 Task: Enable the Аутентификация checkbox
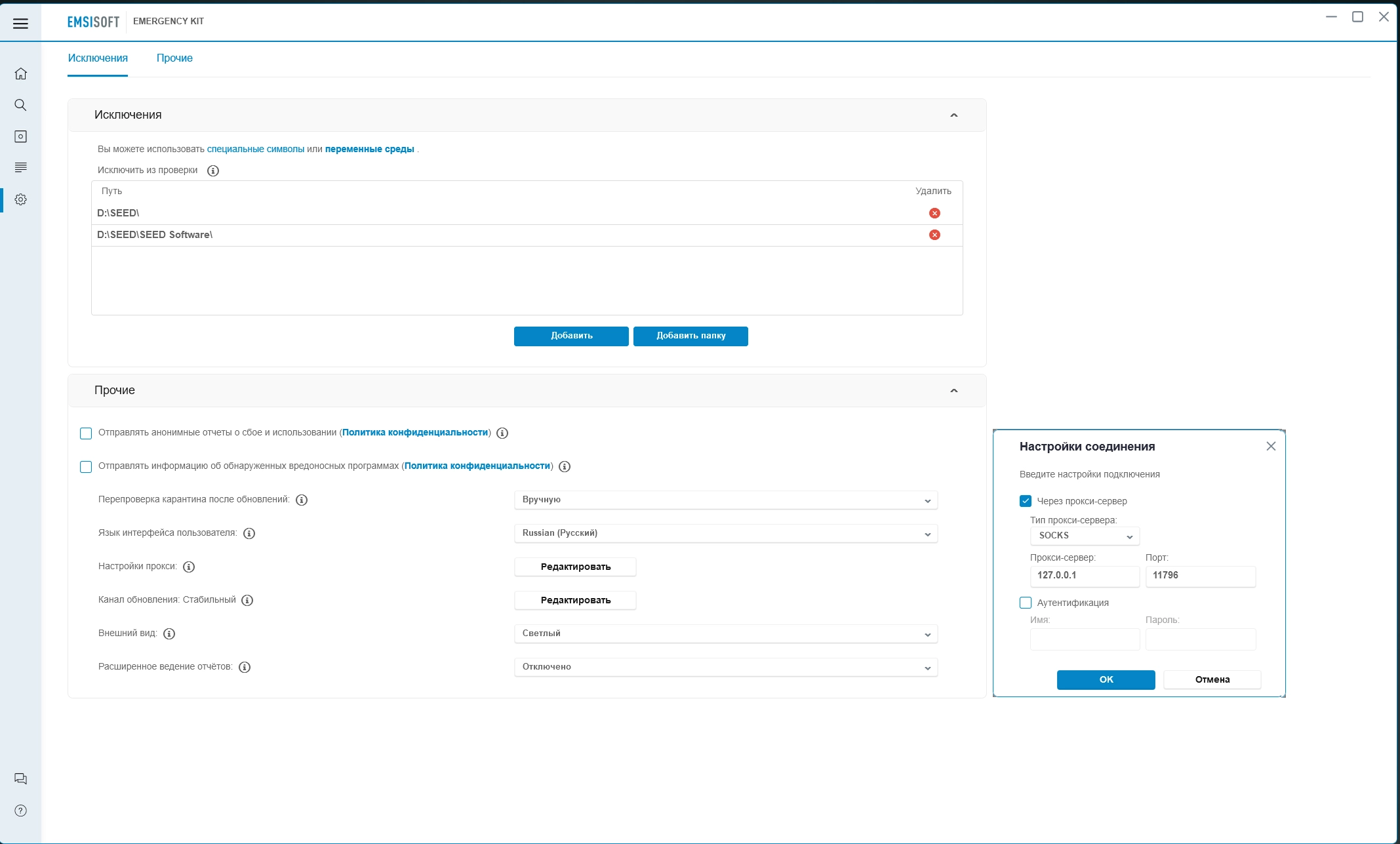tap(1026, 603)
